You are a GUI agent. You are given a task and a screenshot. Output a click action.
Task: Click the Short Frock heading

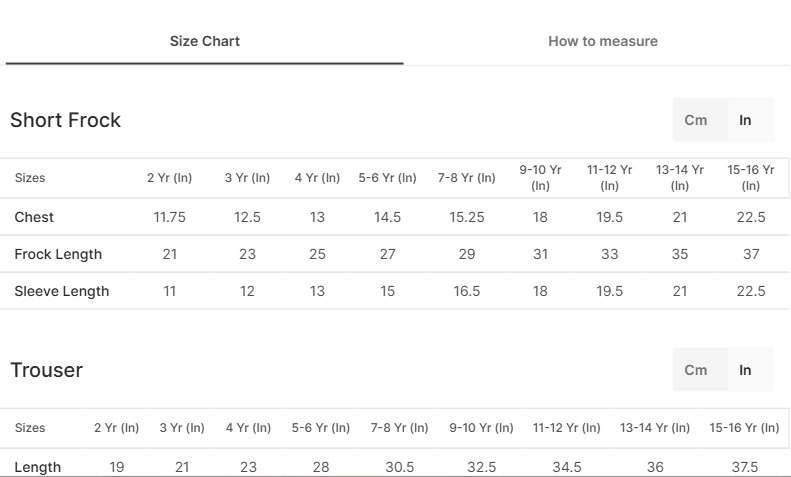(x=66, y=120)
